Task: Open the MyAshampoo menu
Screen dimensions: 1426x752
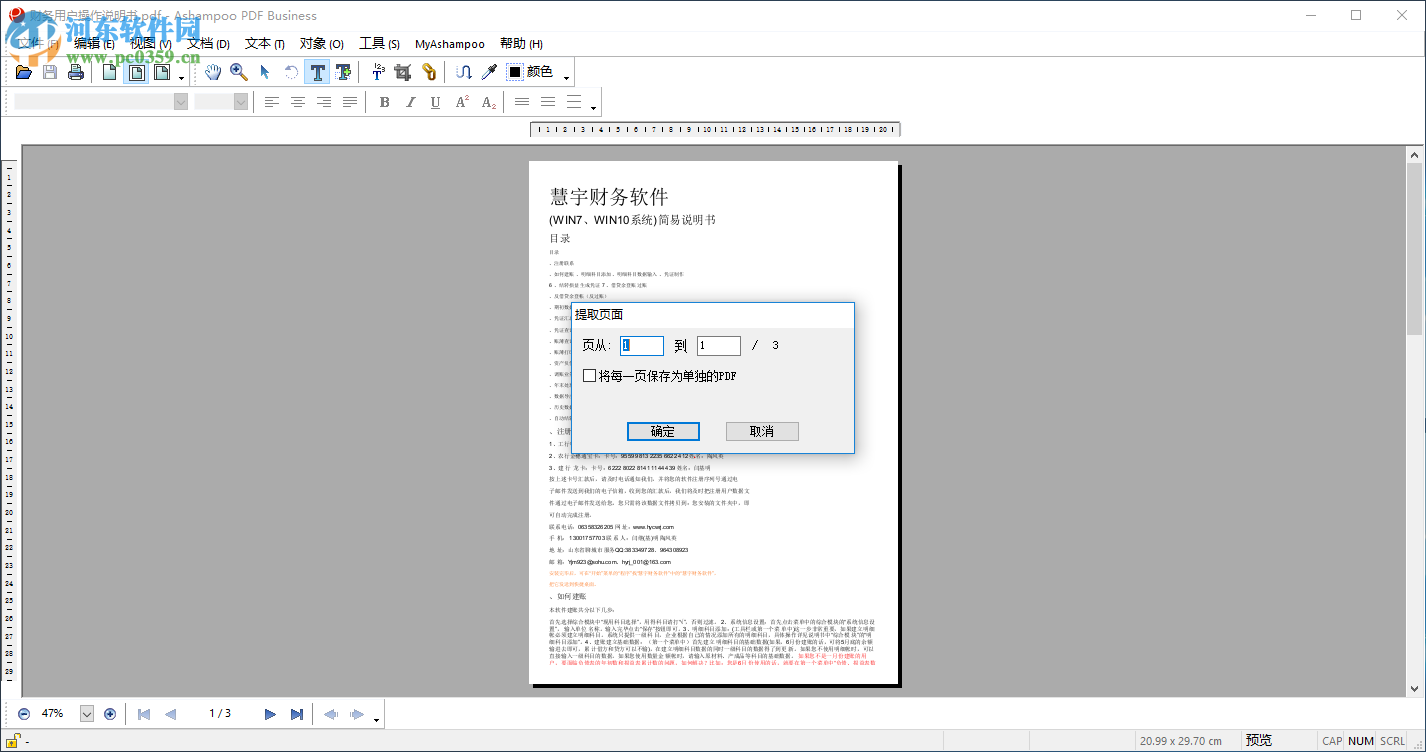Action: pos(450,44)
